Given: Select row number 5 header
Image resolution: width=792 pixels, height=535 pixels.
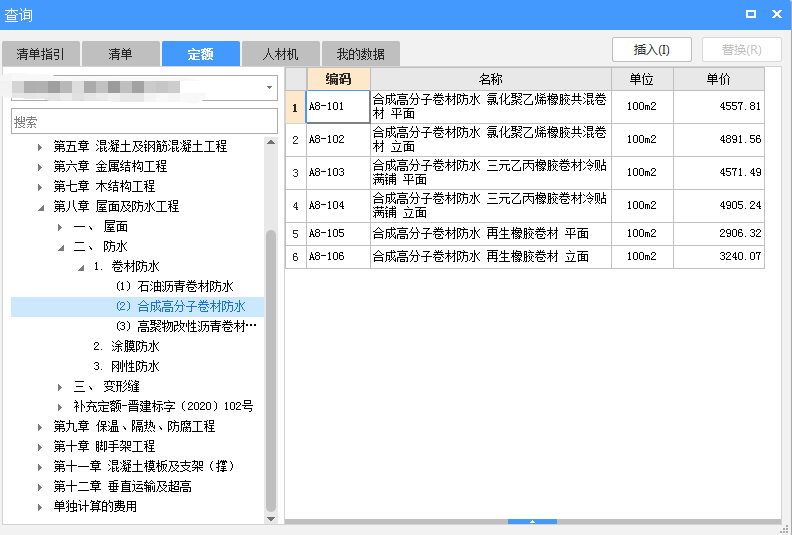Looking at the screenshot, I should (295, 234).
